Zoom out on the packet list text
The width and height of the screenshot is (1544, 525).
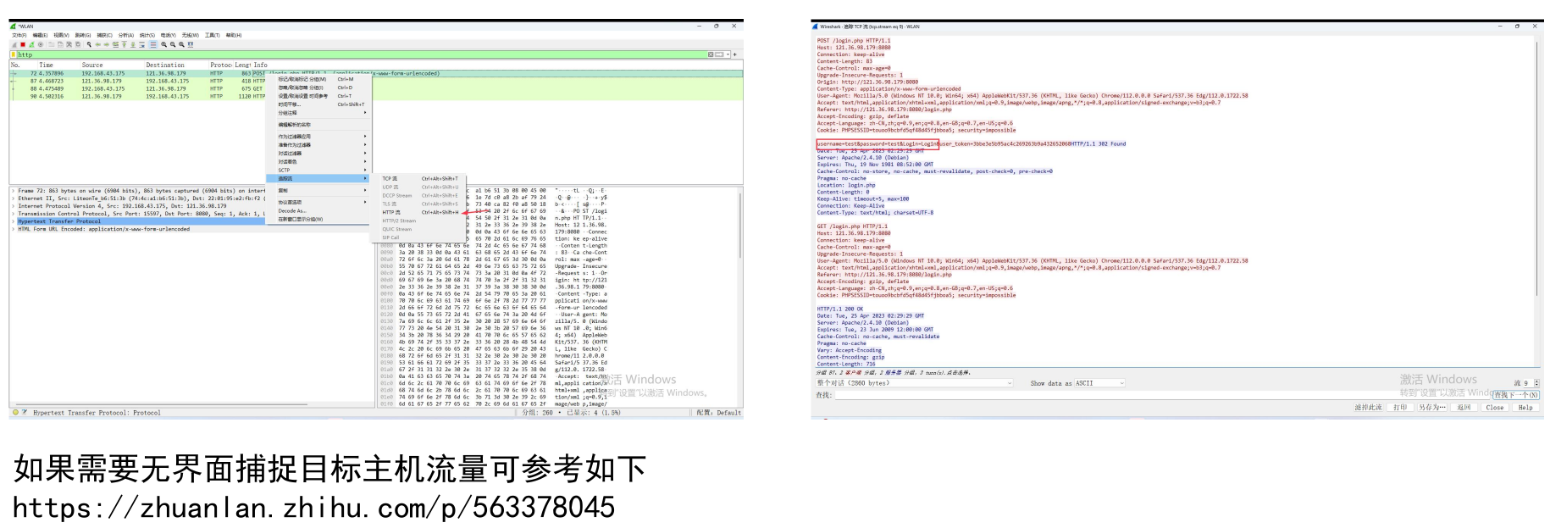173,45
